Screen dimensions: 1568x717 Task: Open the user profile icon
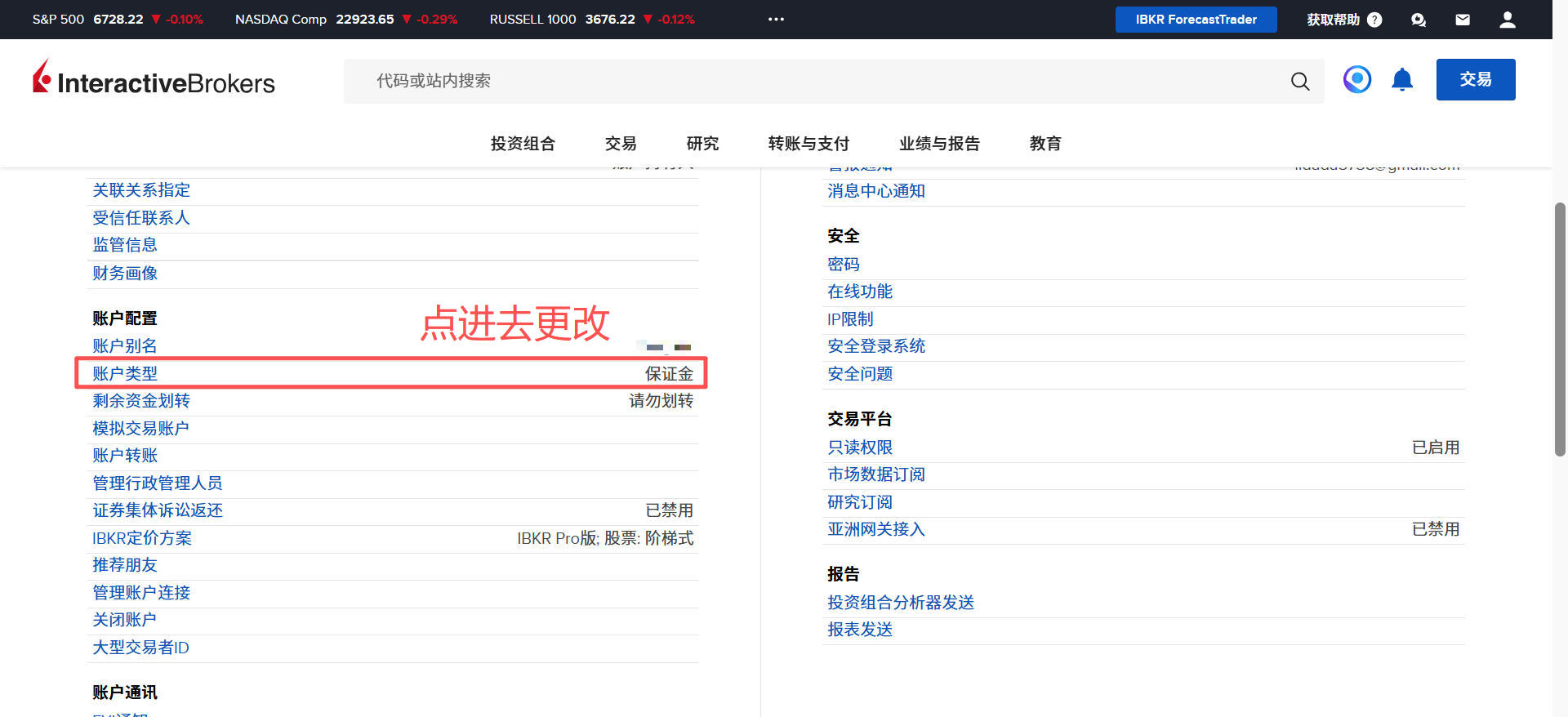click(x=1507, y=20)
